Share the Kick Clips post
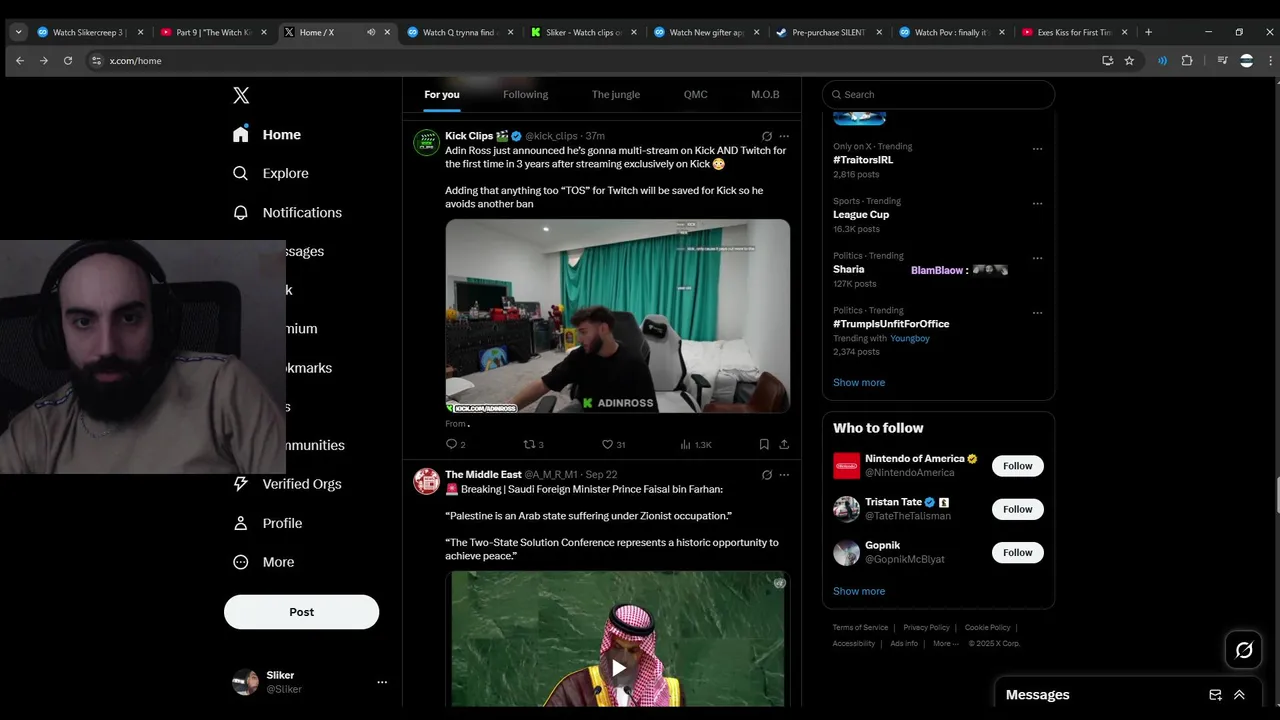1280x720 pixels. pyautogui.click(x=784, y=444)
